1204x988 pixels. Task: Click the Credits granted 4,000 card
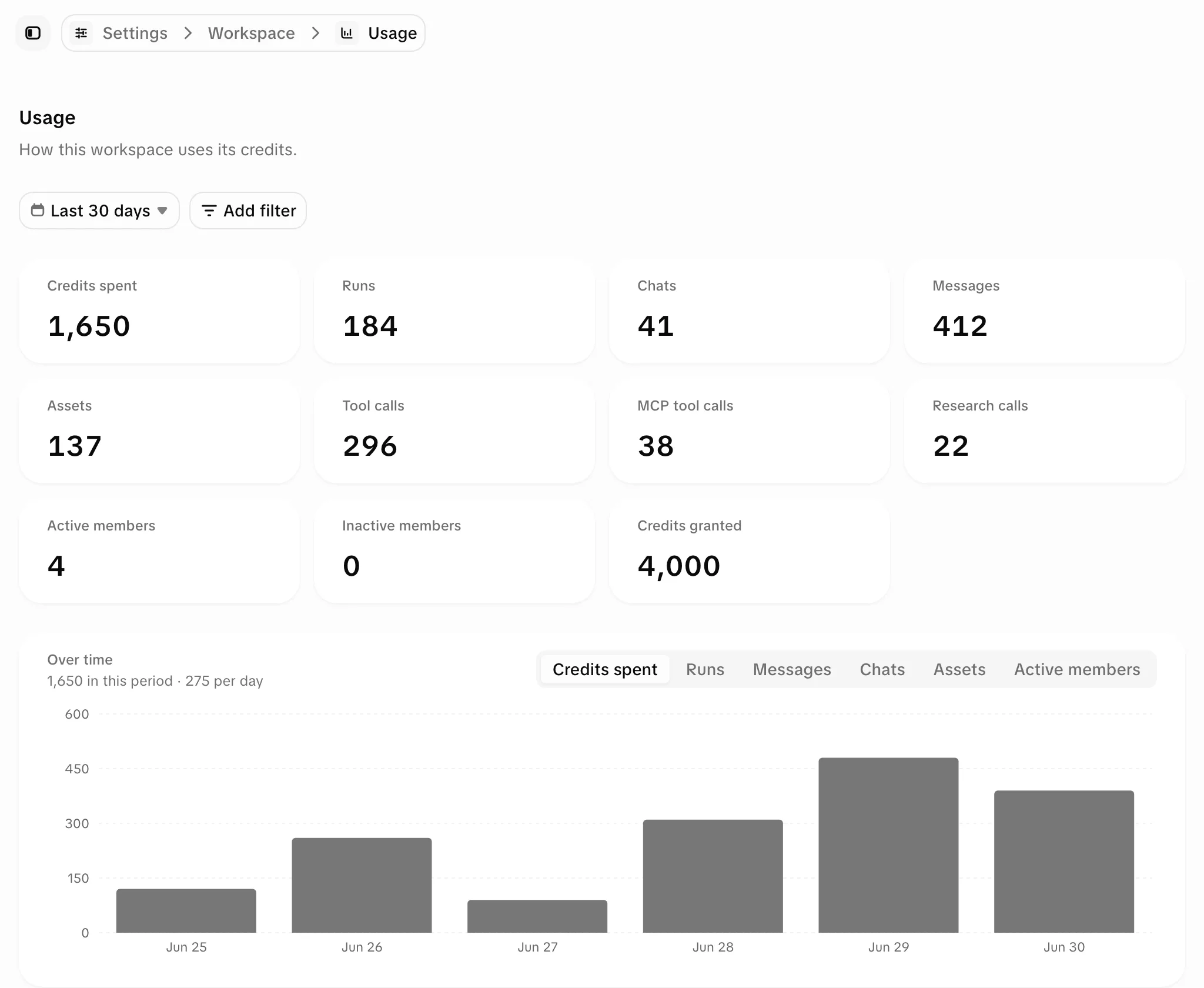(750, 552)
